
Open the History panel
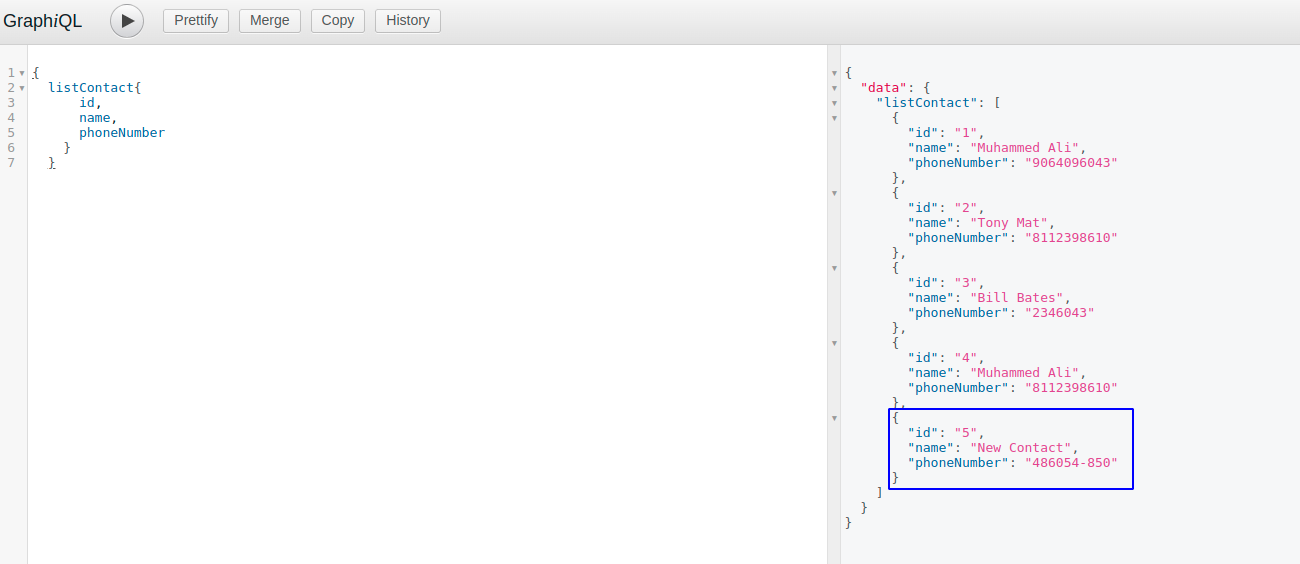click(407, 21)
